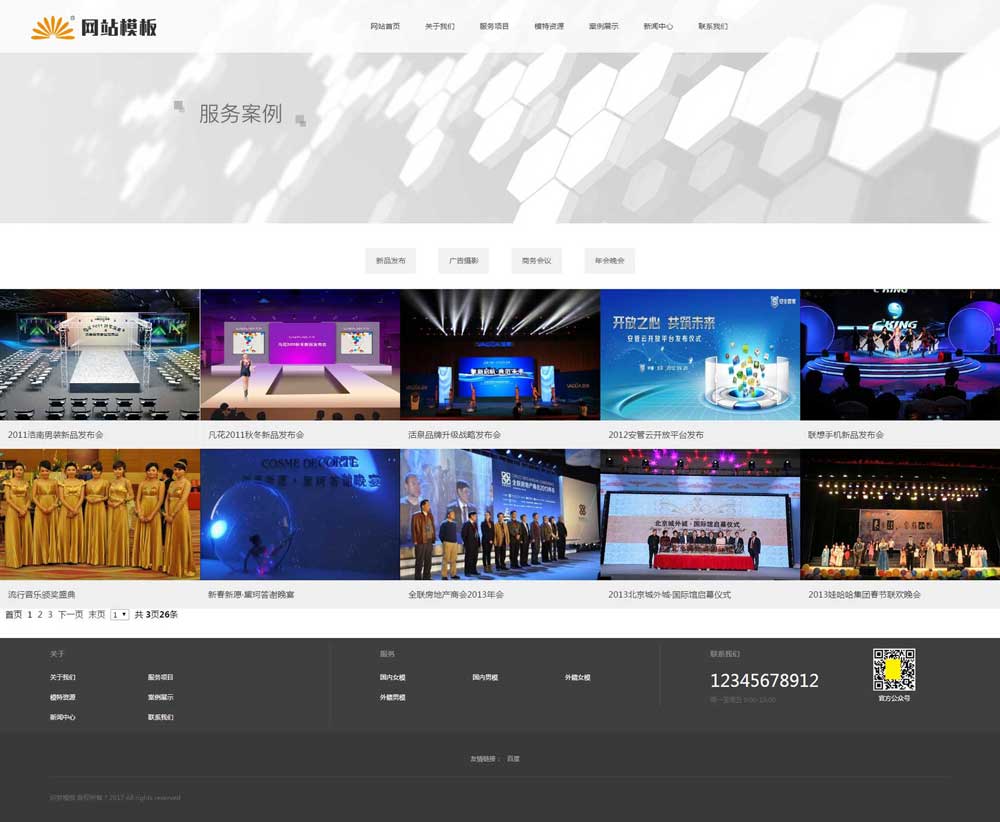Viewport: 1000px width, 822px height.
Task: Open 国内女模 link in footer services
Action: [x=392, y=677]
